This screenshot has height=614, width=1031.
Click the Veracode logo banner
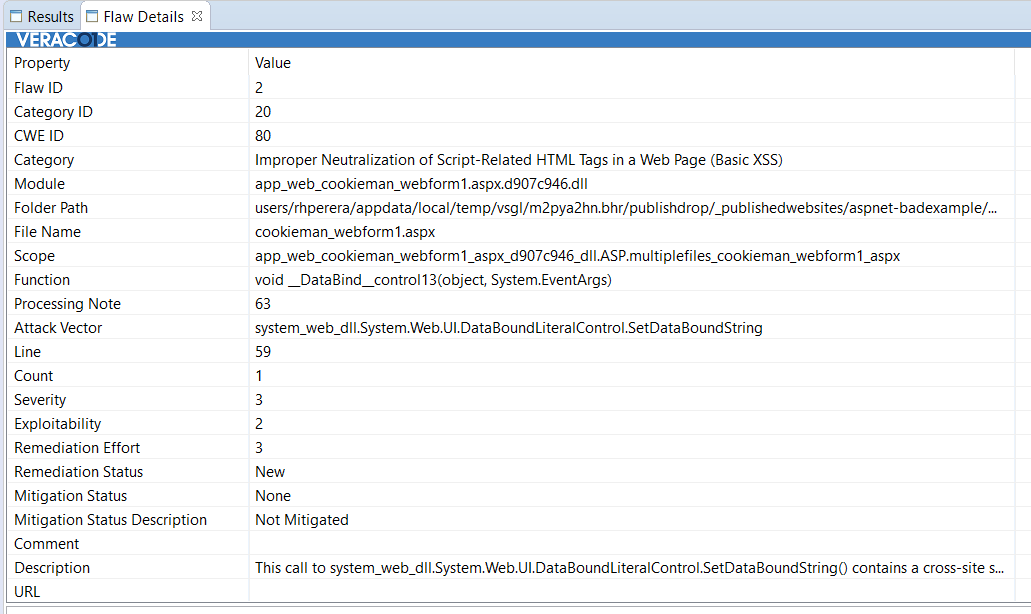click(x=66, y=40)
